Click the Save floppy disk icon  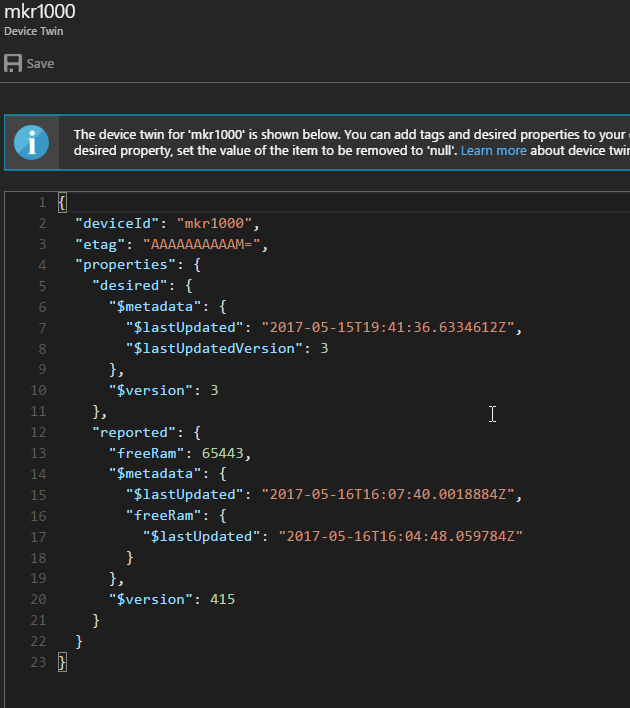pos(14,64)
